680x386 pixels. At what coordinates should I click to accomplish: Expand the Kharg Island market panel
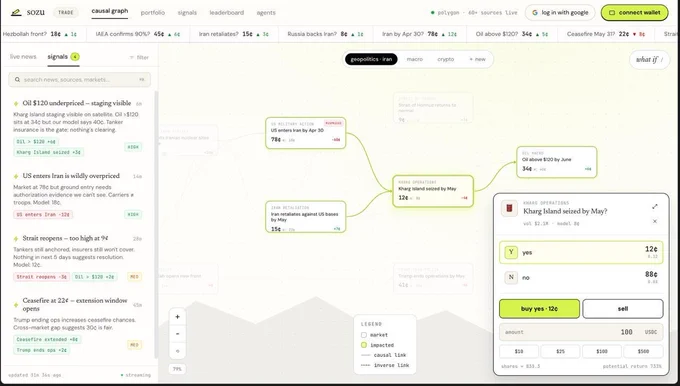pos(654,207)
